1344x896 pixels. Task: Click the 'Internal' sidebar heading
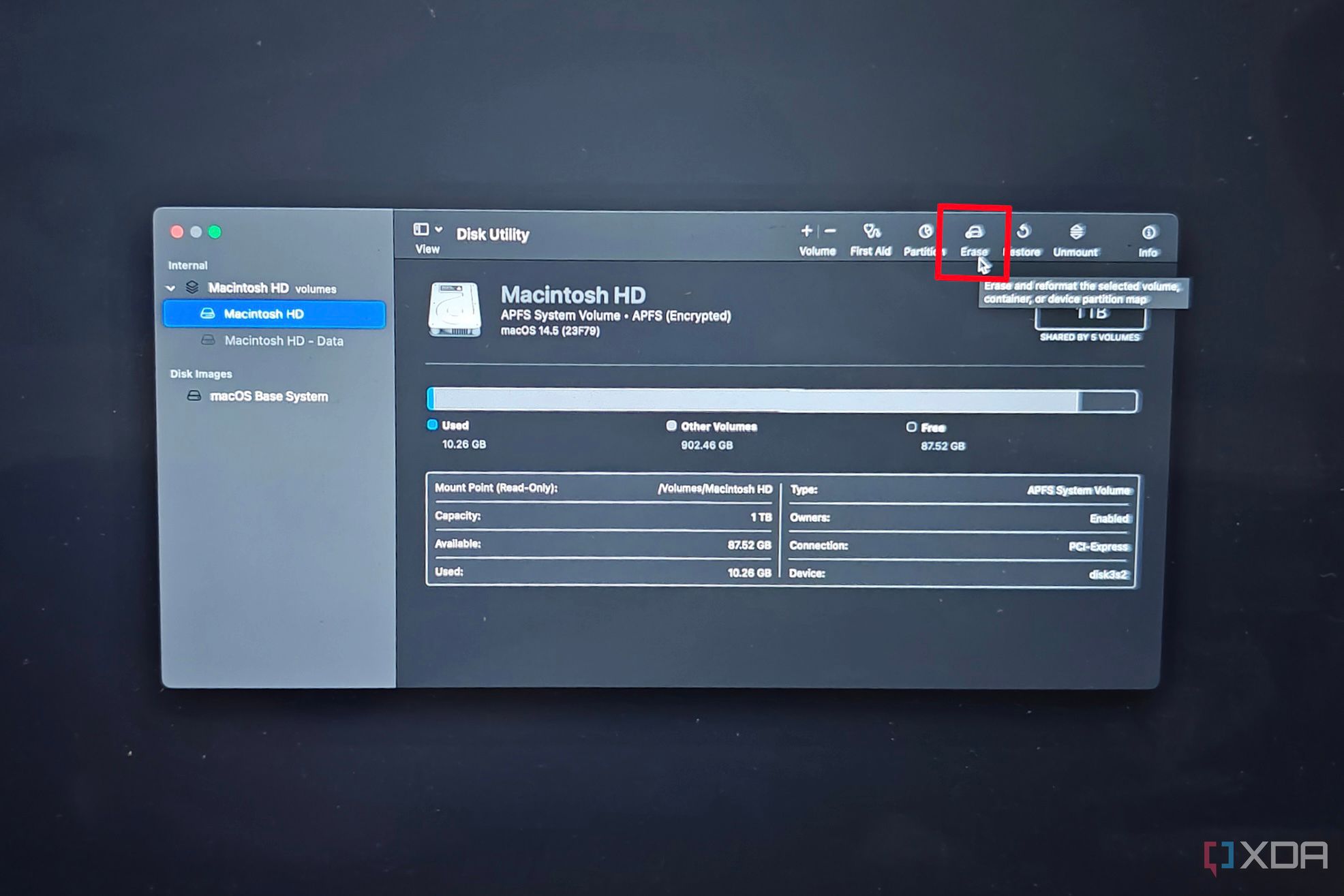pyautogui.click(x=187, y=266)
